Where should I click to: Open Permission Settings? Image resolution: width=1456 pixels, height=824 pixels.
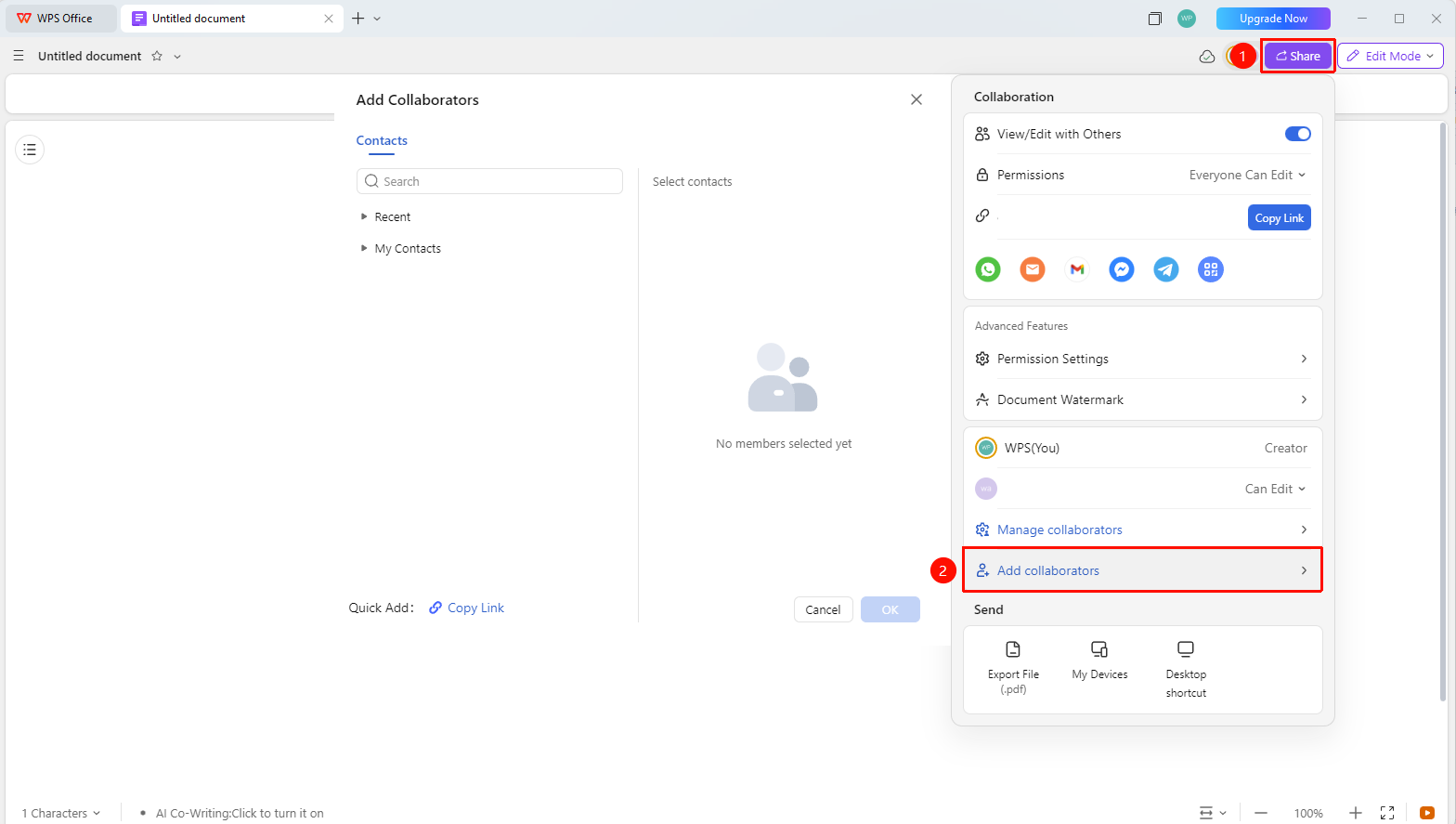point(1142,359)
